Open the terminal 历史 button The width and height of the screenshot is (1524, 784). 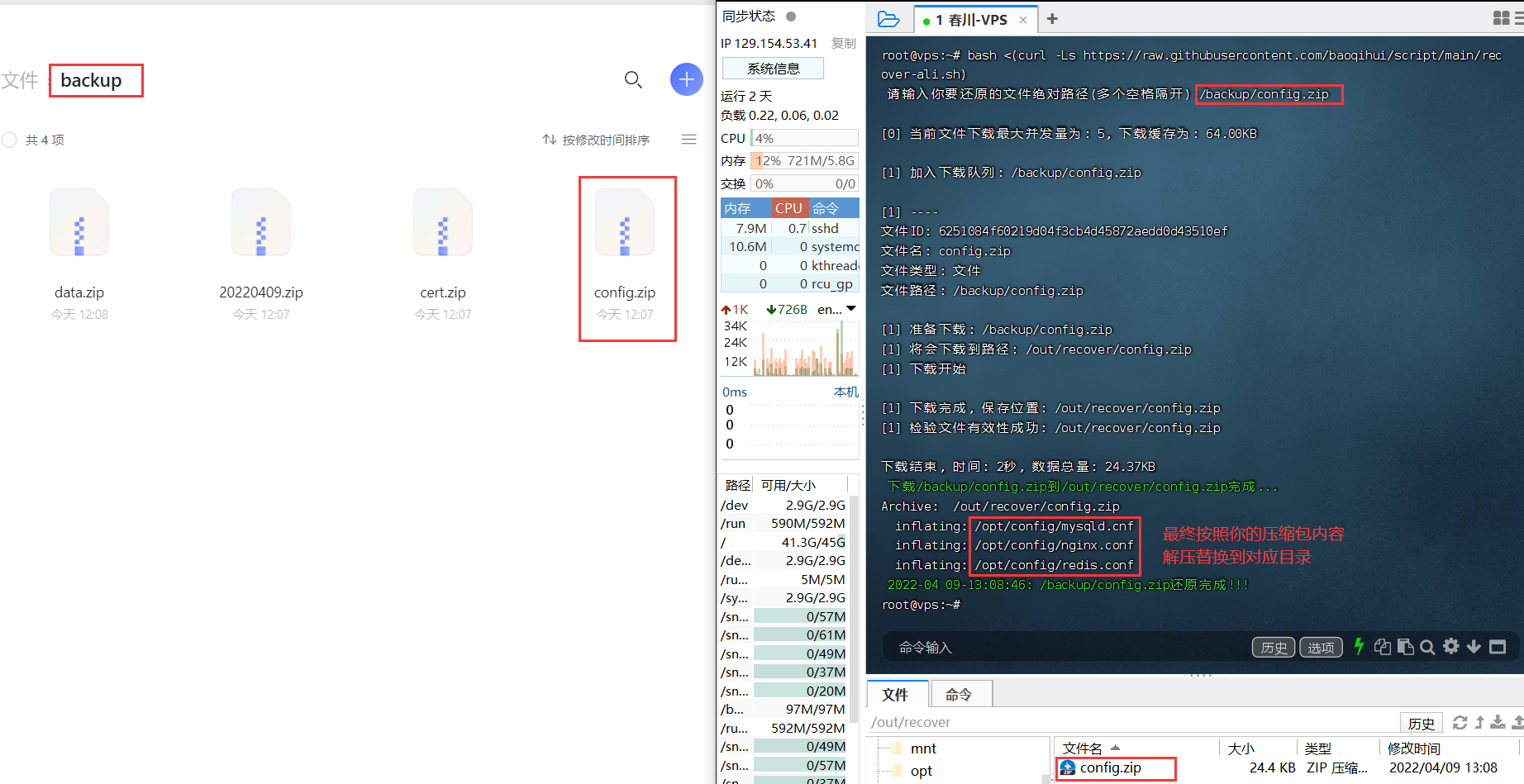click(1274, 647)
